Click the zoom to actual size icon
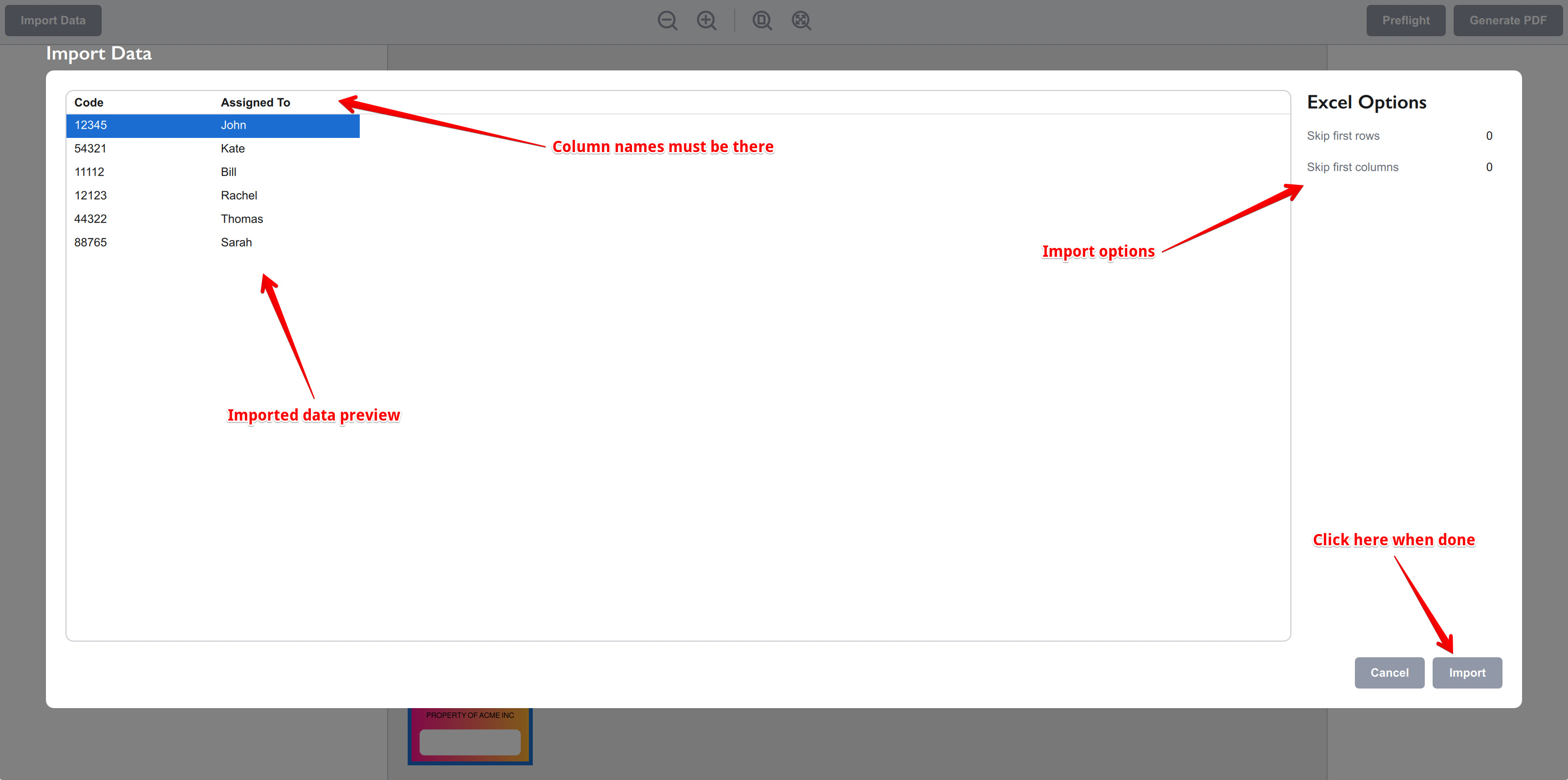Viewport: 1568px width, 780px height. tap(762, 20)
